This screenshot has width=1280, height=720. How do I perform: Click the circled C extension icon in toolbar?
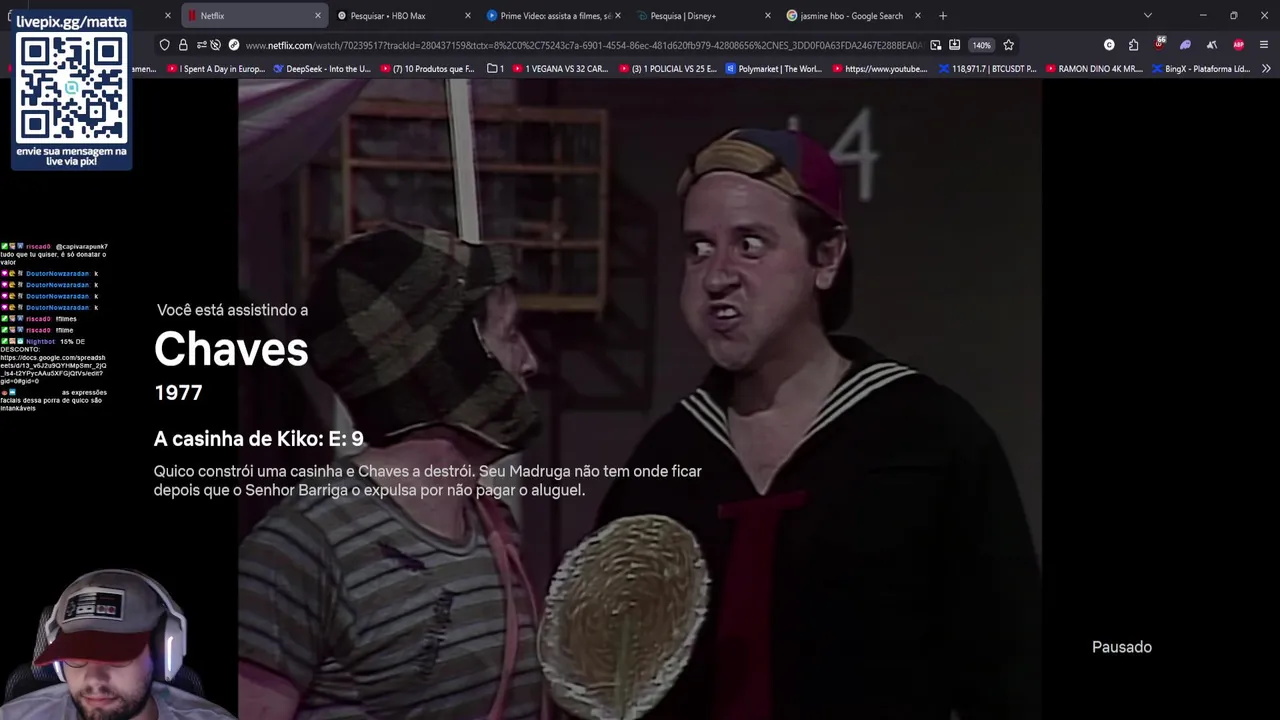[1109, 45]
